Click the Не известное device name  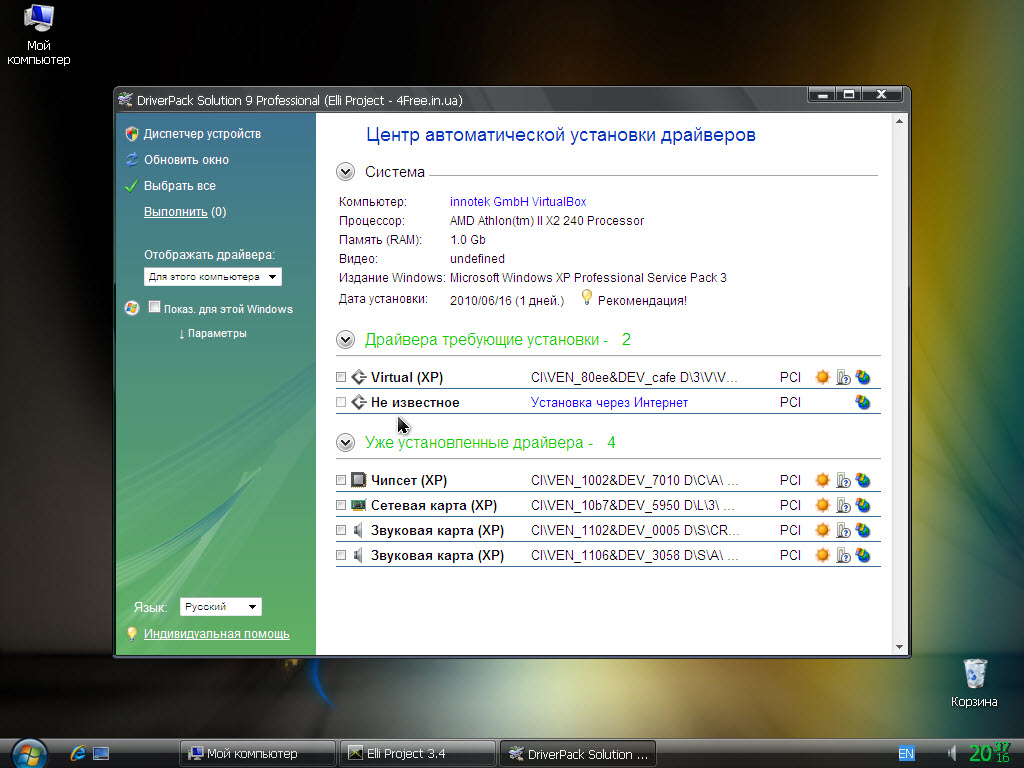(x=415, y=403)
